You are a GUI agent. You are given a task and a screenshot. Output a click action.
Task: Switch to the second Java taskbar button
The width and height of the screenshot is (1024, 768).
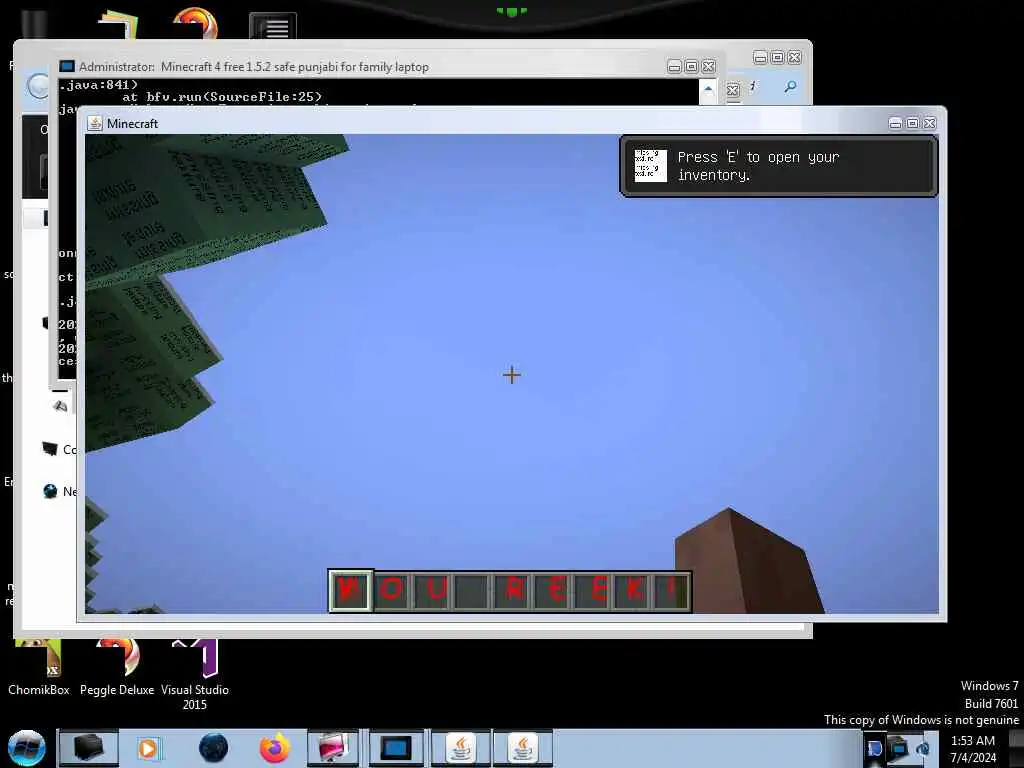coord(523,748)
